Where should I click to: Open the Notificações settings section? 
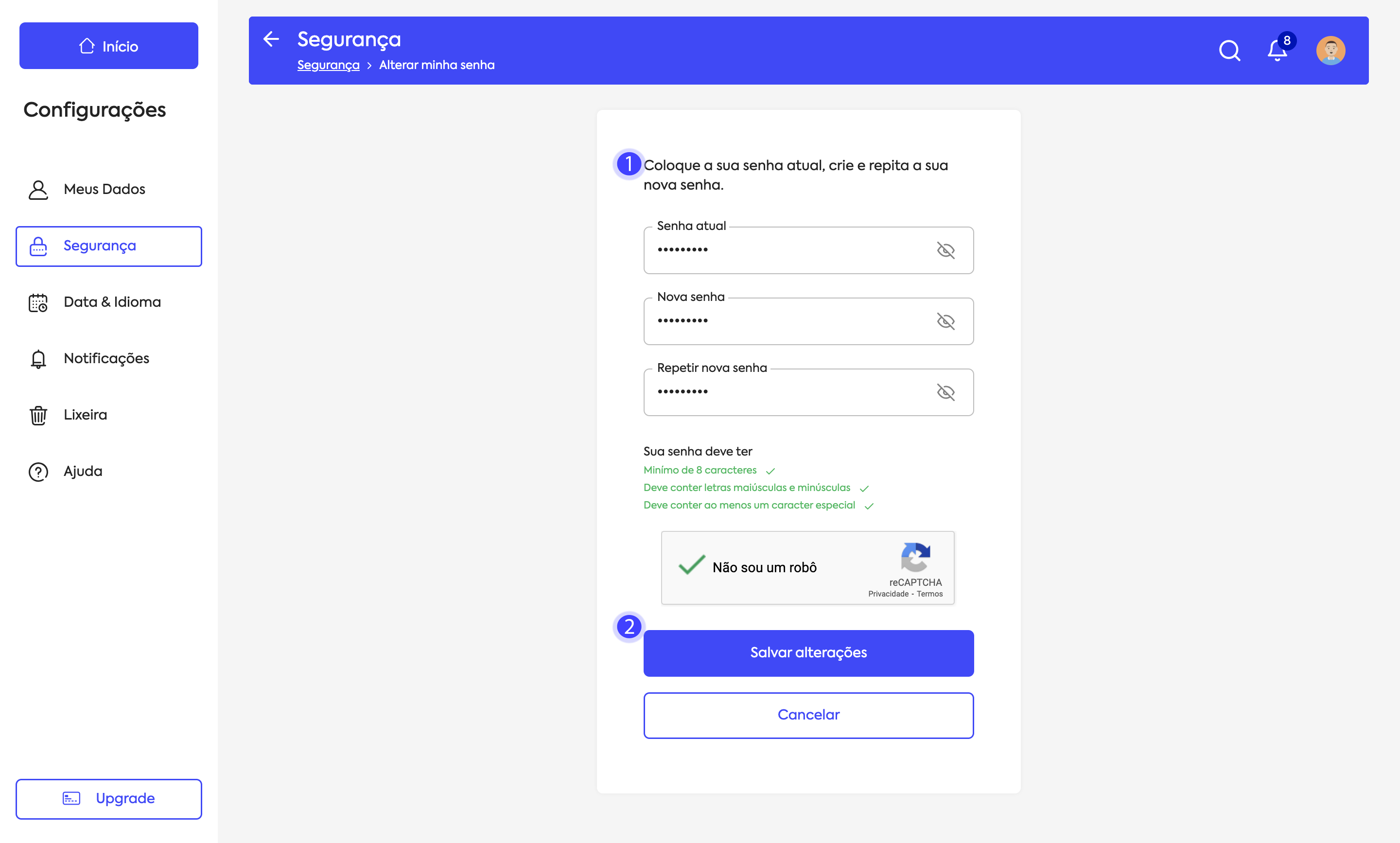106,358
